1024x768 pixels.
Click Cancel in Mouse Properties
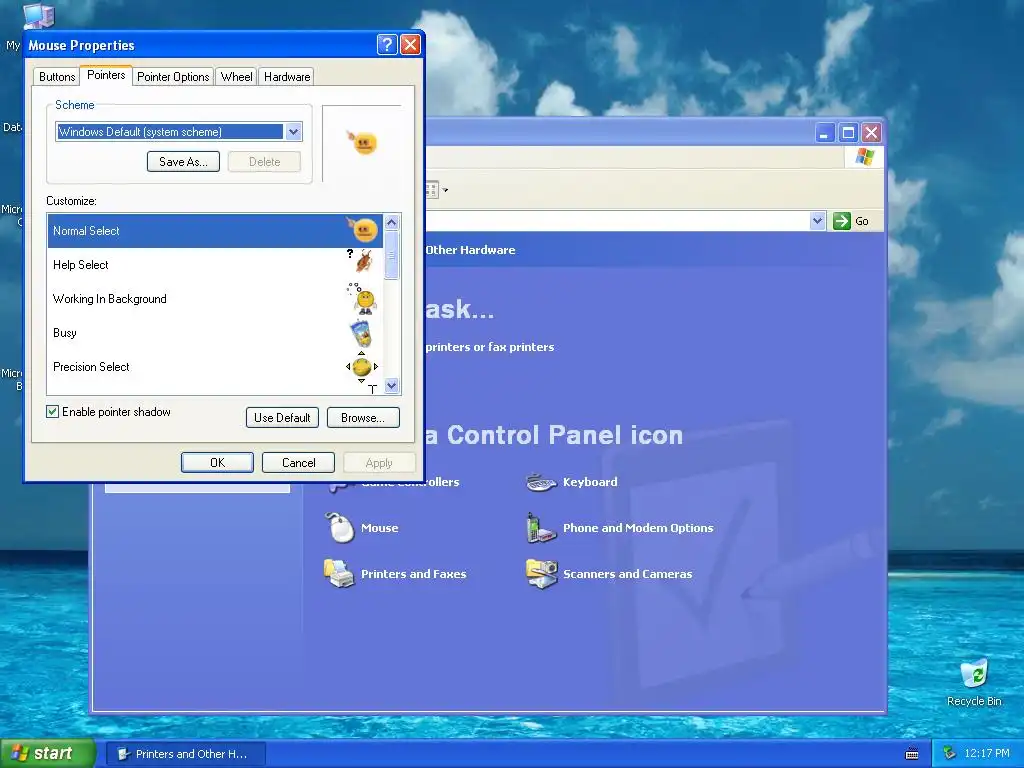click(298, 463)
